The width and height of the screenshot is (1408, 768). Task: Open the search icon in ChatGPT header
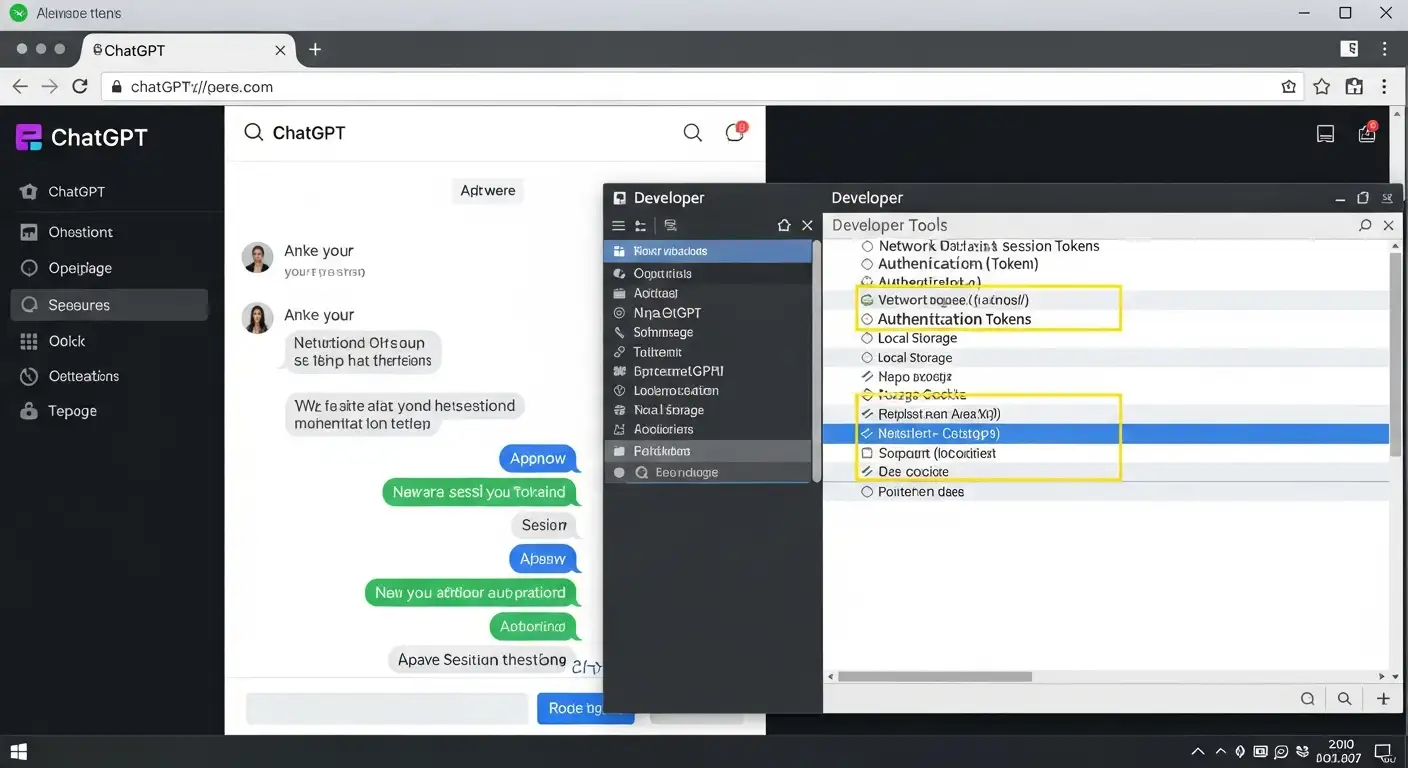[x=692, y=132]
